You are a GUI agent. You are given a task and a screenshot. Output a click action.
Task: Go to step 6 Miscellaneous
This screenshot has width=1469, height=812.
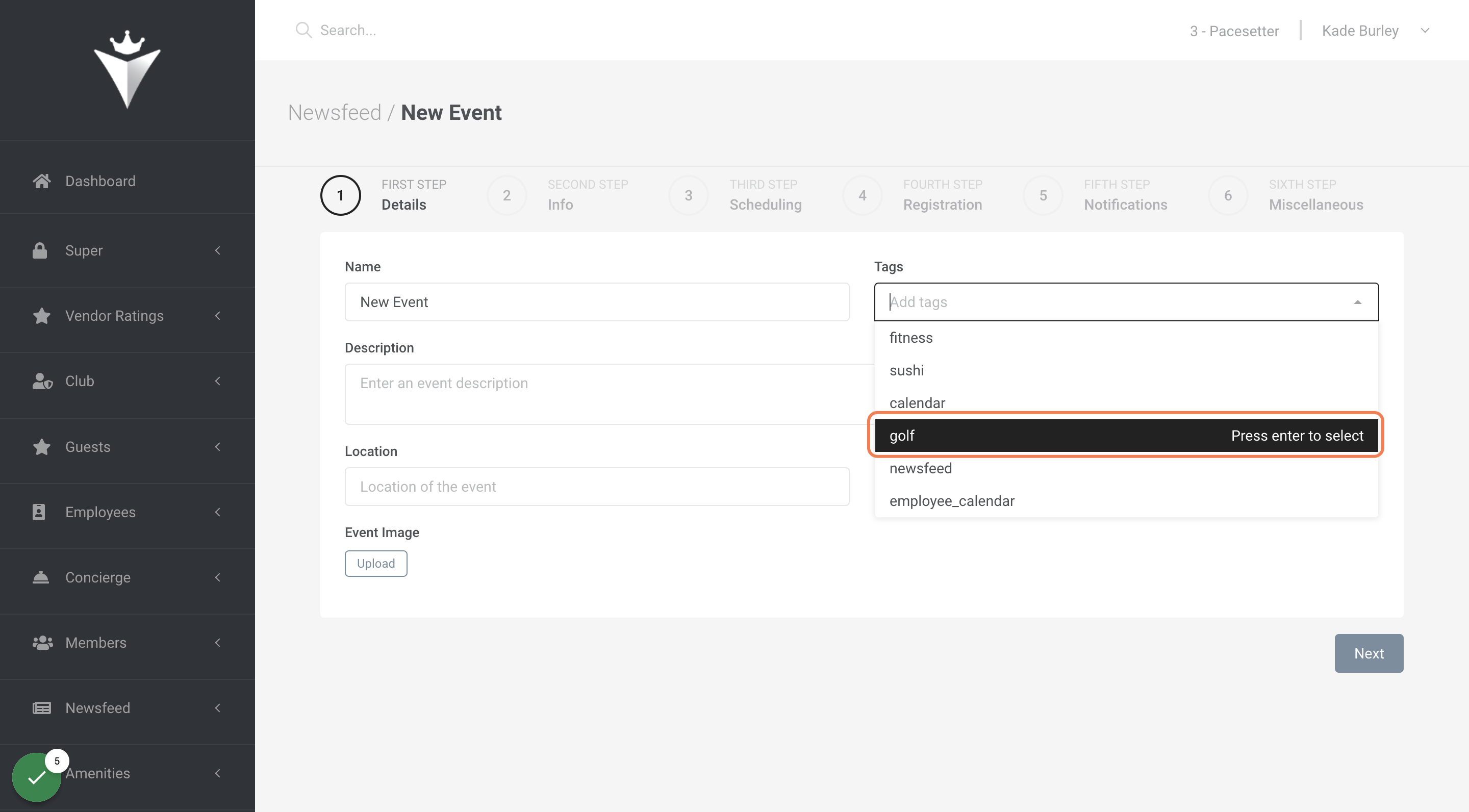[1285, 195]
